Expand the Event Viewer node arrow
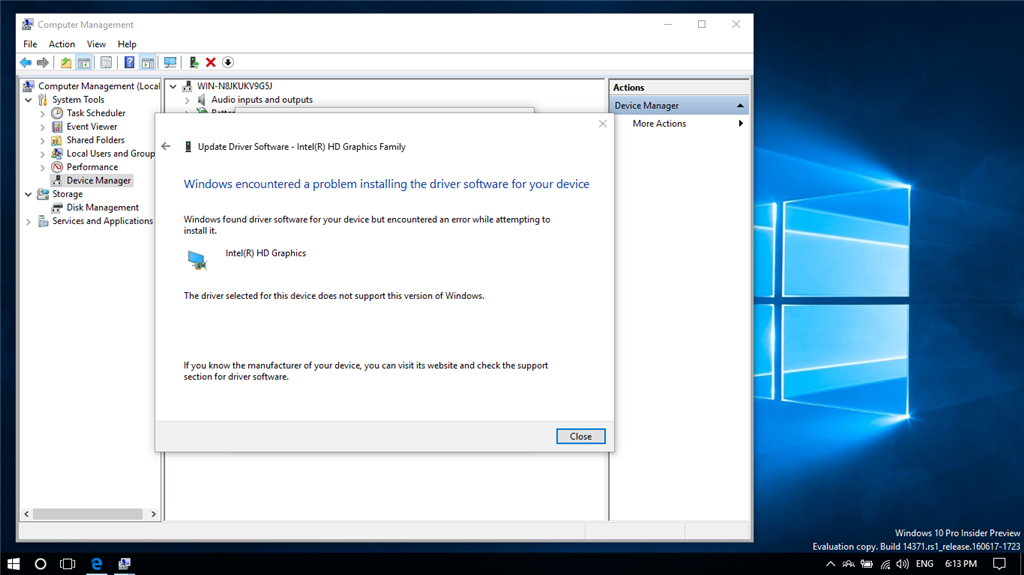The width and height of the screenshot is (1024, 575). click(42, 127)
